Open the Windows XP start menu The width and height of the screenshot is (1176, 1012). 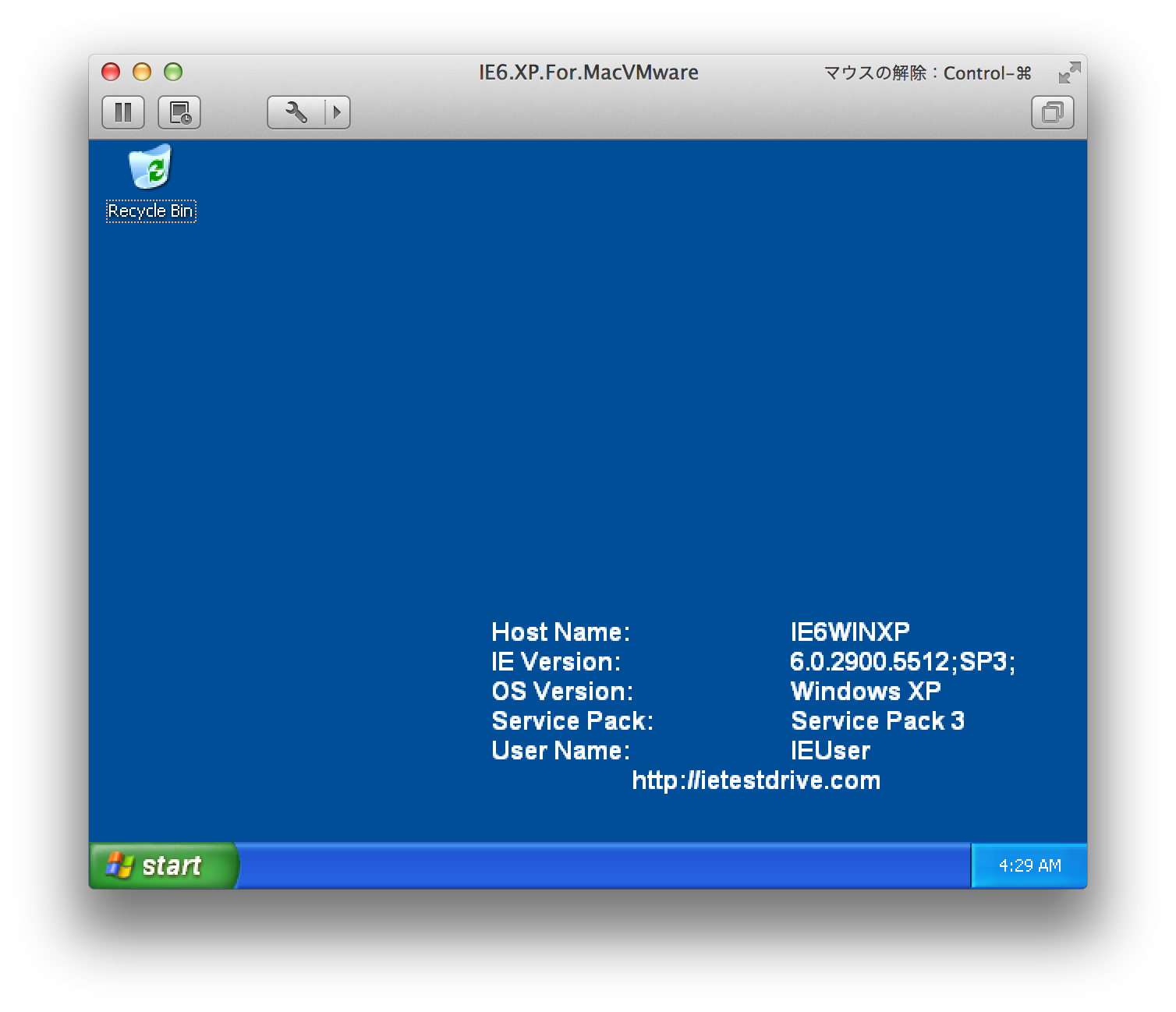(x=164, y=865)
